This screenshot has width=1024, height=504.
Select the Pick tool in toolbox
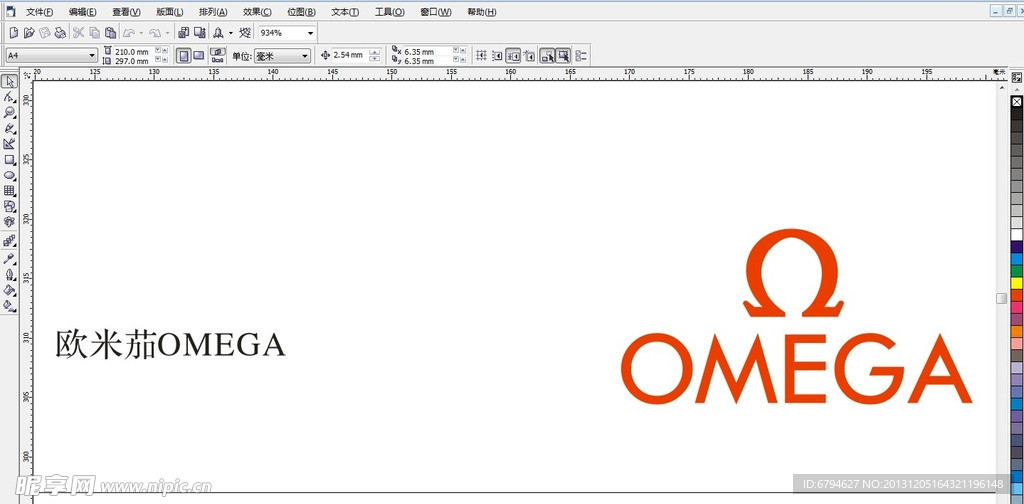[9, 82]
